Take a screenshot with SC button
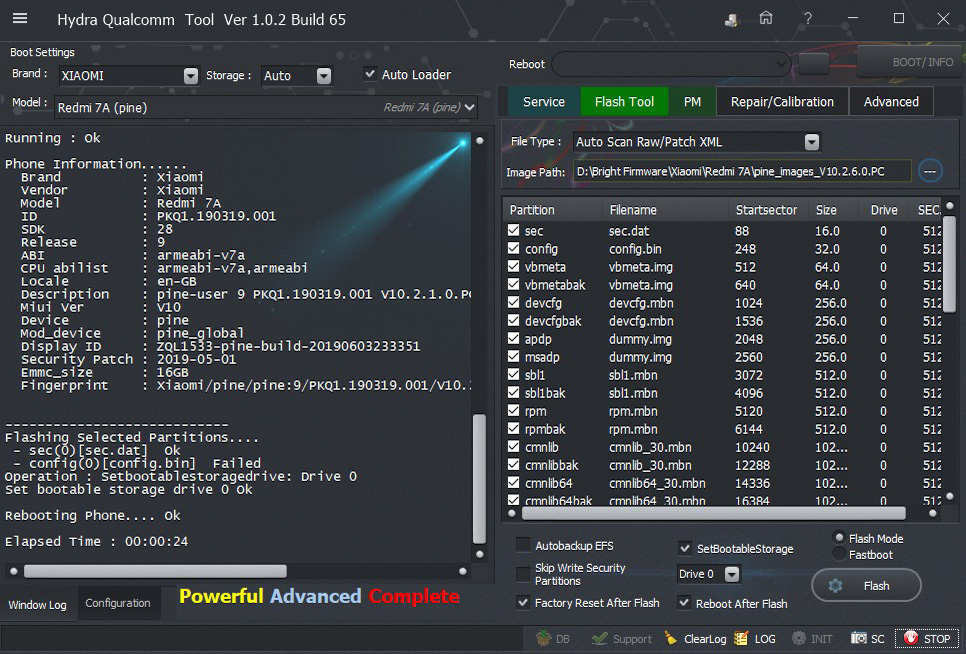Viewport: 966px width, 654px height. click(x=867, y=639)
